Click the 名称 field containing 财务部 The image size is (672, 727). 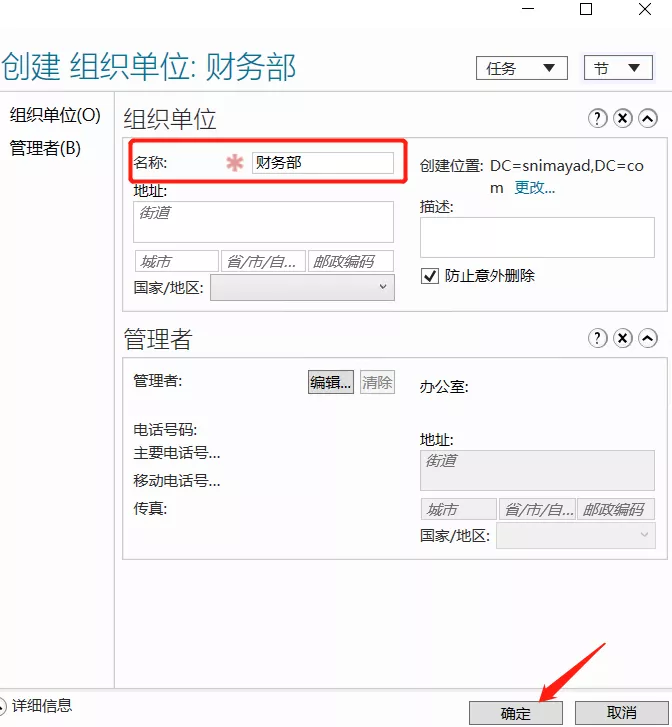click(322, 162)
